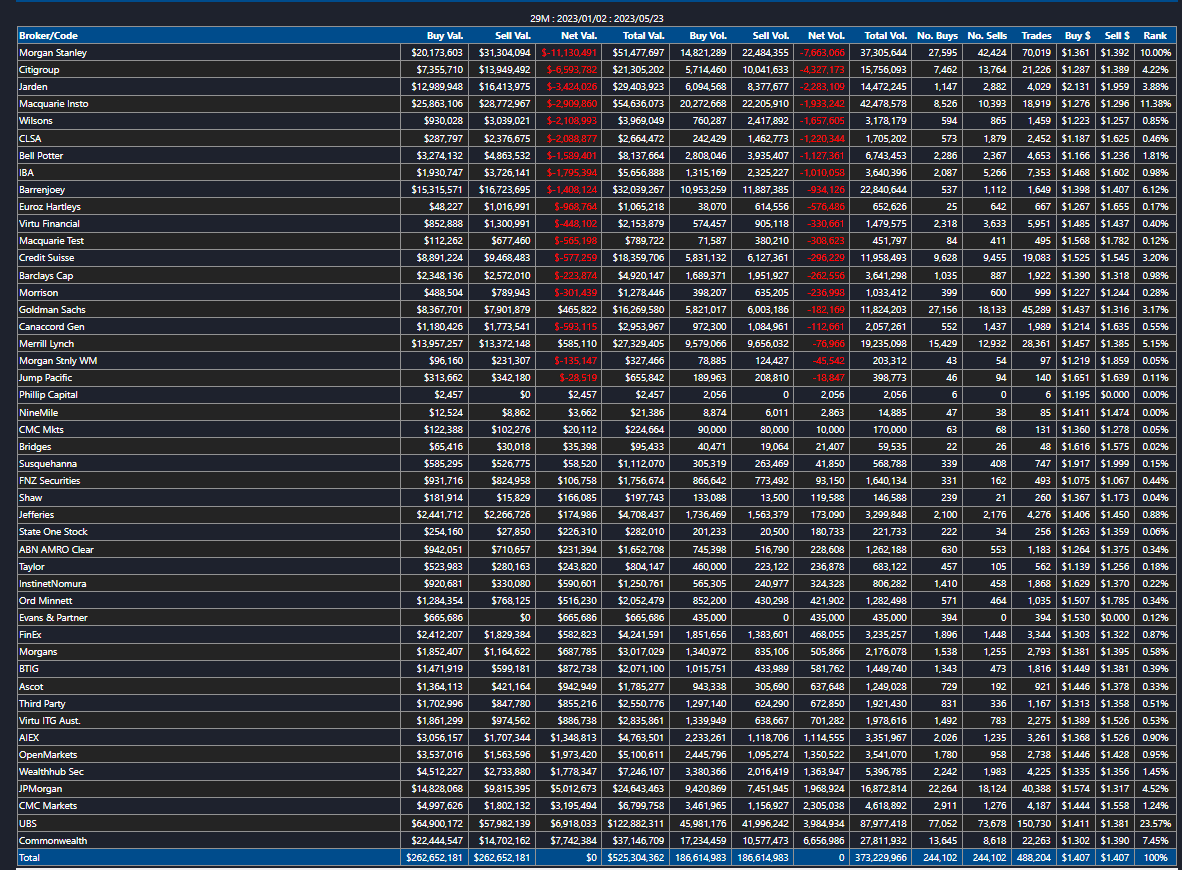This screenshot has width=1182, height=870.
Task: Select the Macquarie Test broker name
Action: [x=51, y=240]
